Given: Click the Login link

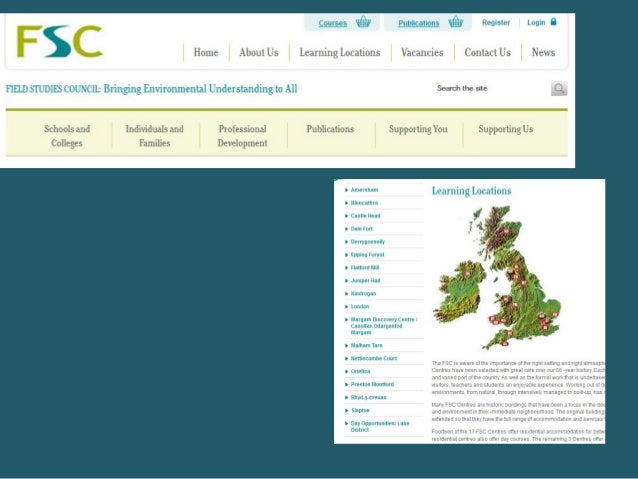Looking at the screenshot, I should tap(536, 22).
